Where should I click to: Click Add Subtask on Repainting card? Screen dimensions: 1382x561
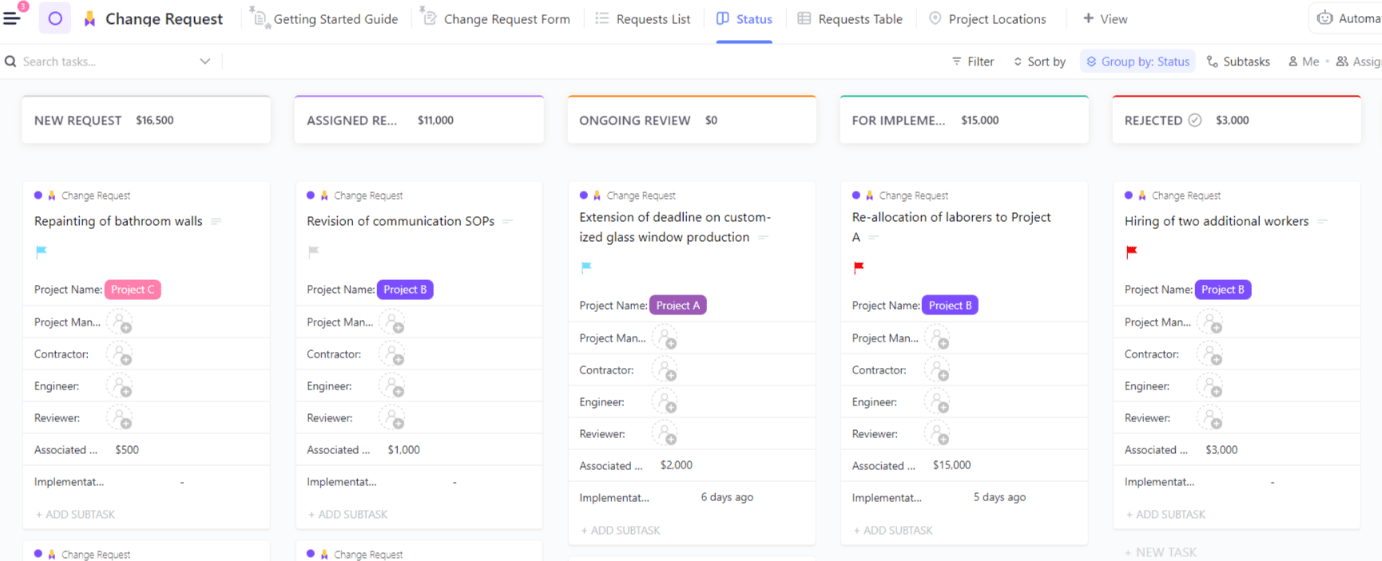click(x=76, y=514)
